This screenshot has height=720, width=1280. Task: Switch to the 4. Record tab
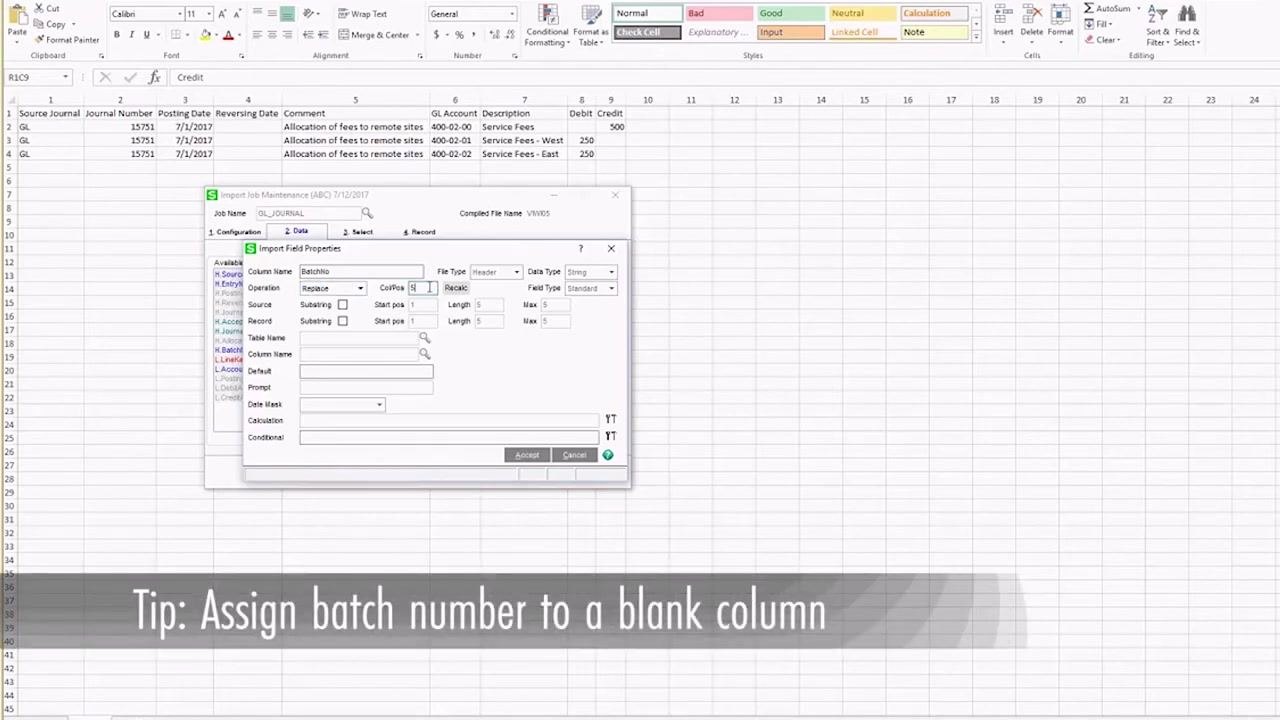419,232
